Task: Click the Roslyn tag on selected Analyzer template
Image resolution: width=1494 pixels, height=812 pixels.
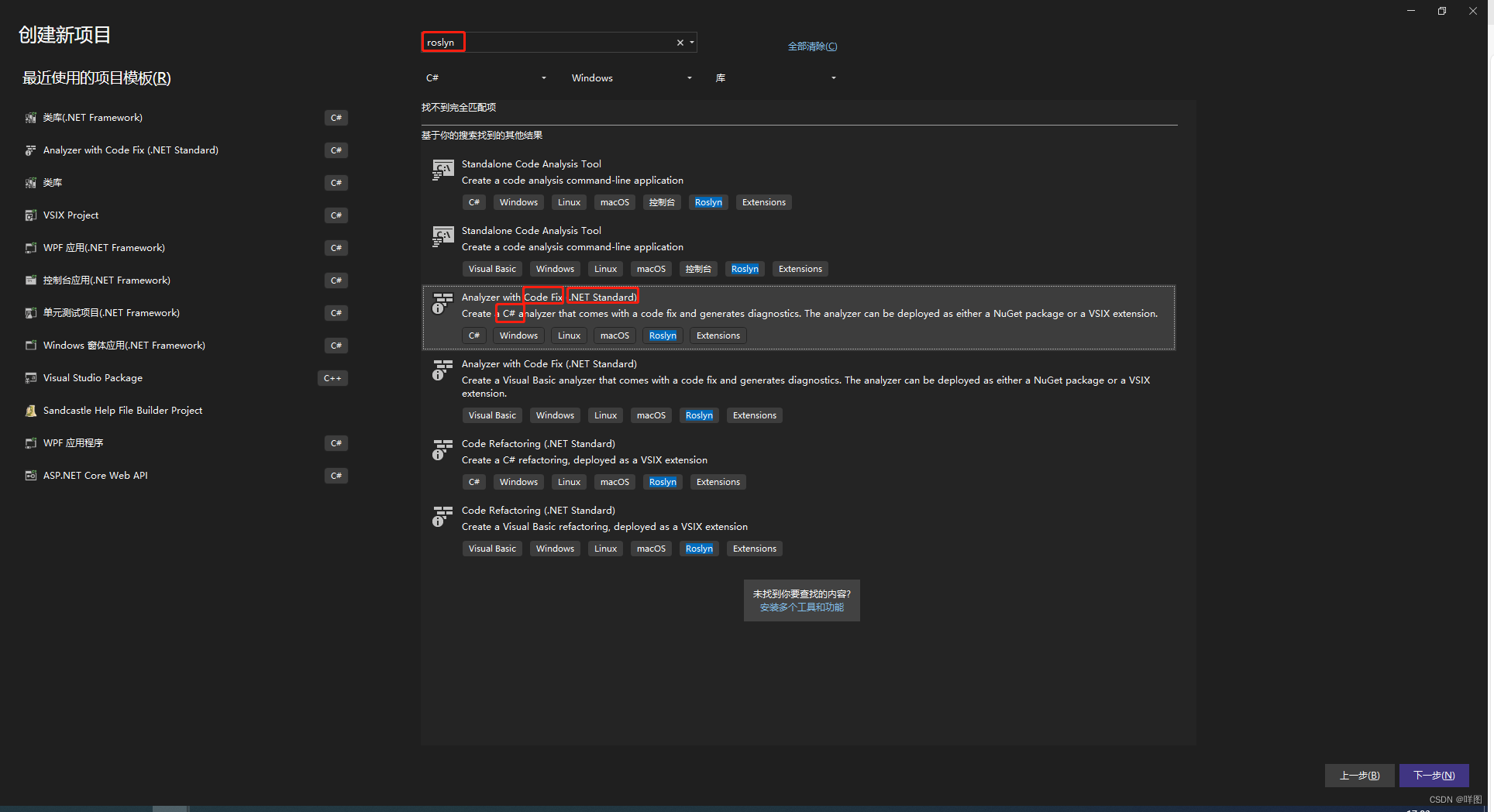Action: [x=663, y=335]
